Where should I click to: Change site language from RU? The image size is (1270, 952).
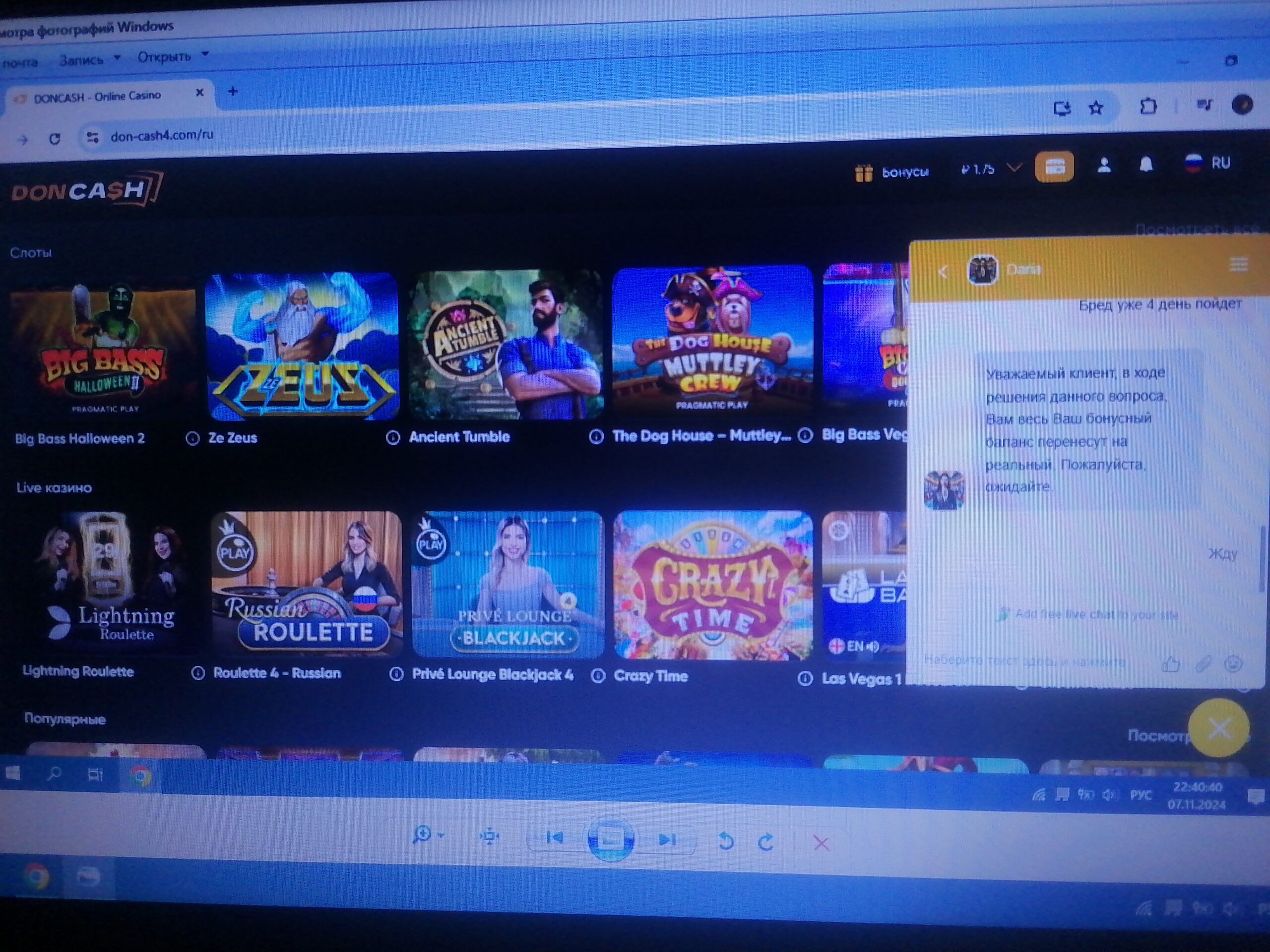[1207, 163]
